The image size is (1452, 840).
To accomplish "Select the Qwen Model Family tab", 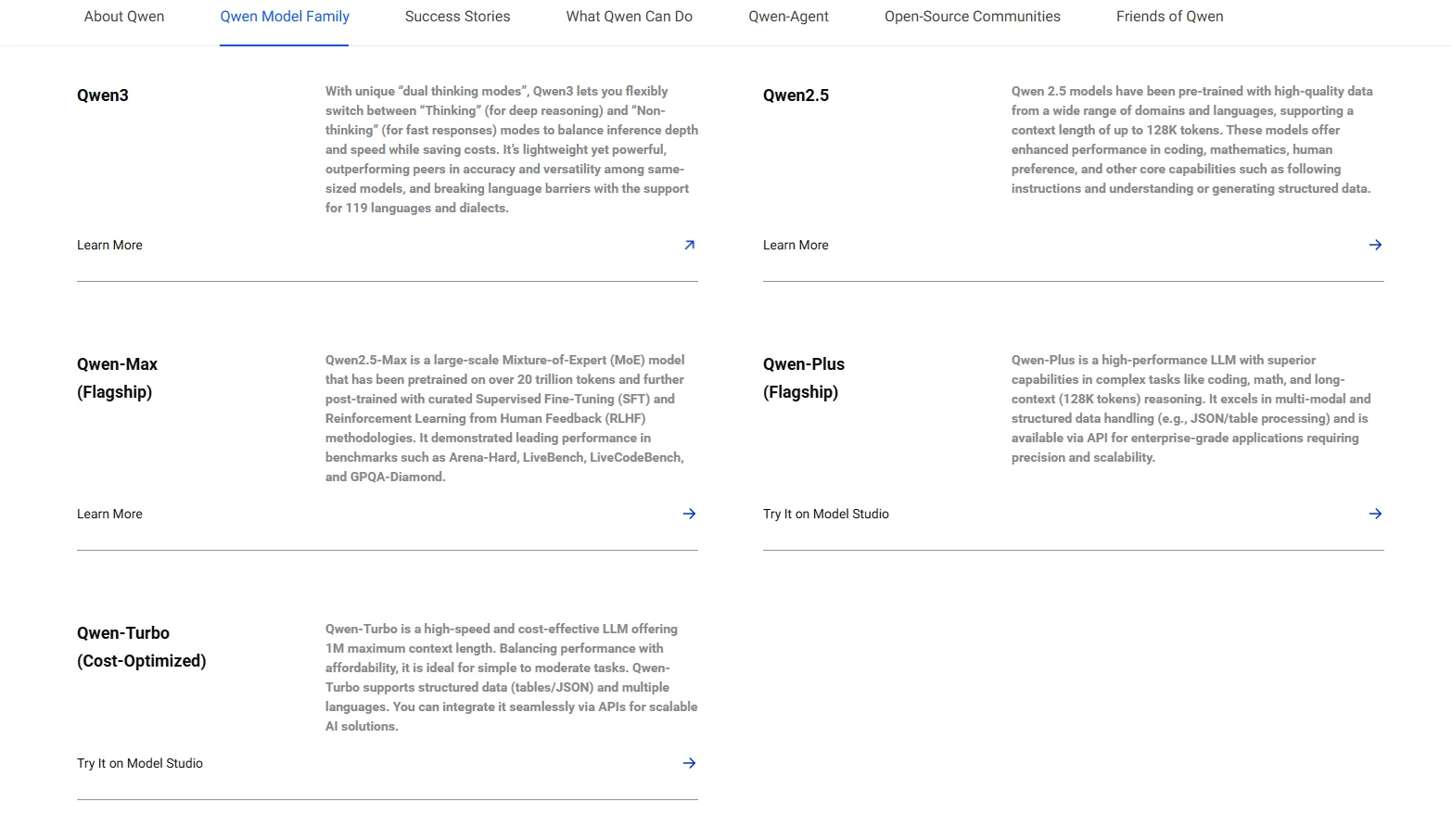I will pyautogui.click(x=285, y=17).
